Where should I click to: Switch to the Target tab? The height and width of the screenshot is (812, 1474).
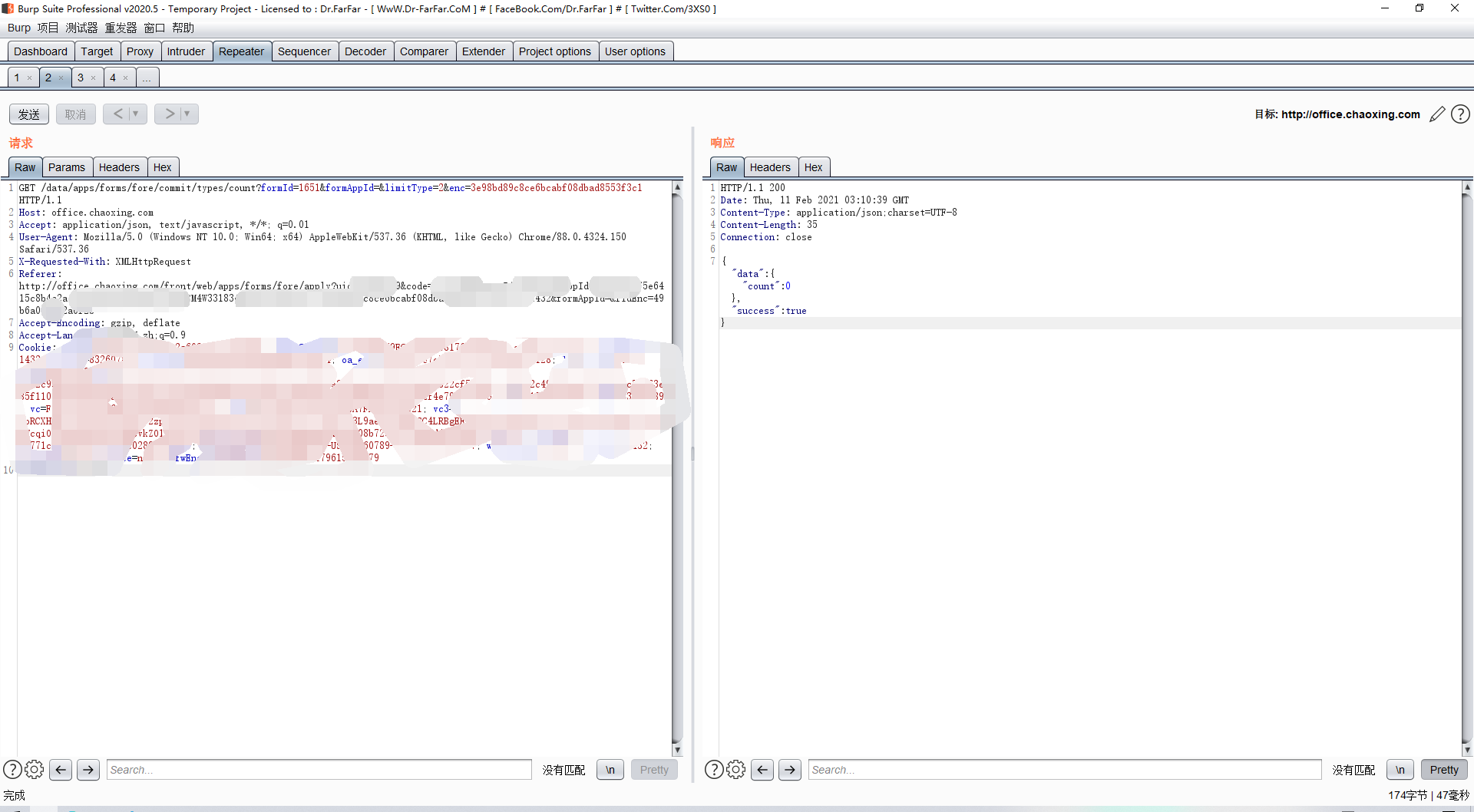(97, 51)
